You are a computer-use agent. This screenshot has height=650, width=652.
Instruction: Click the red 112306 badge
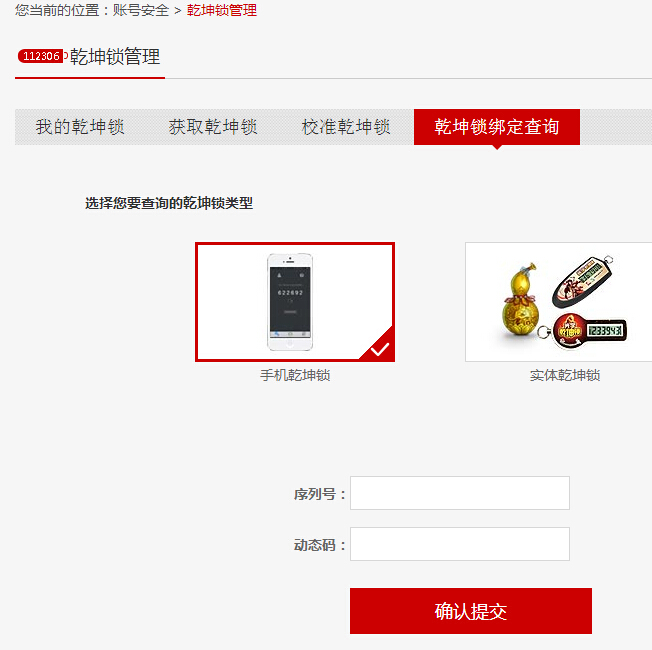(41, 56)
